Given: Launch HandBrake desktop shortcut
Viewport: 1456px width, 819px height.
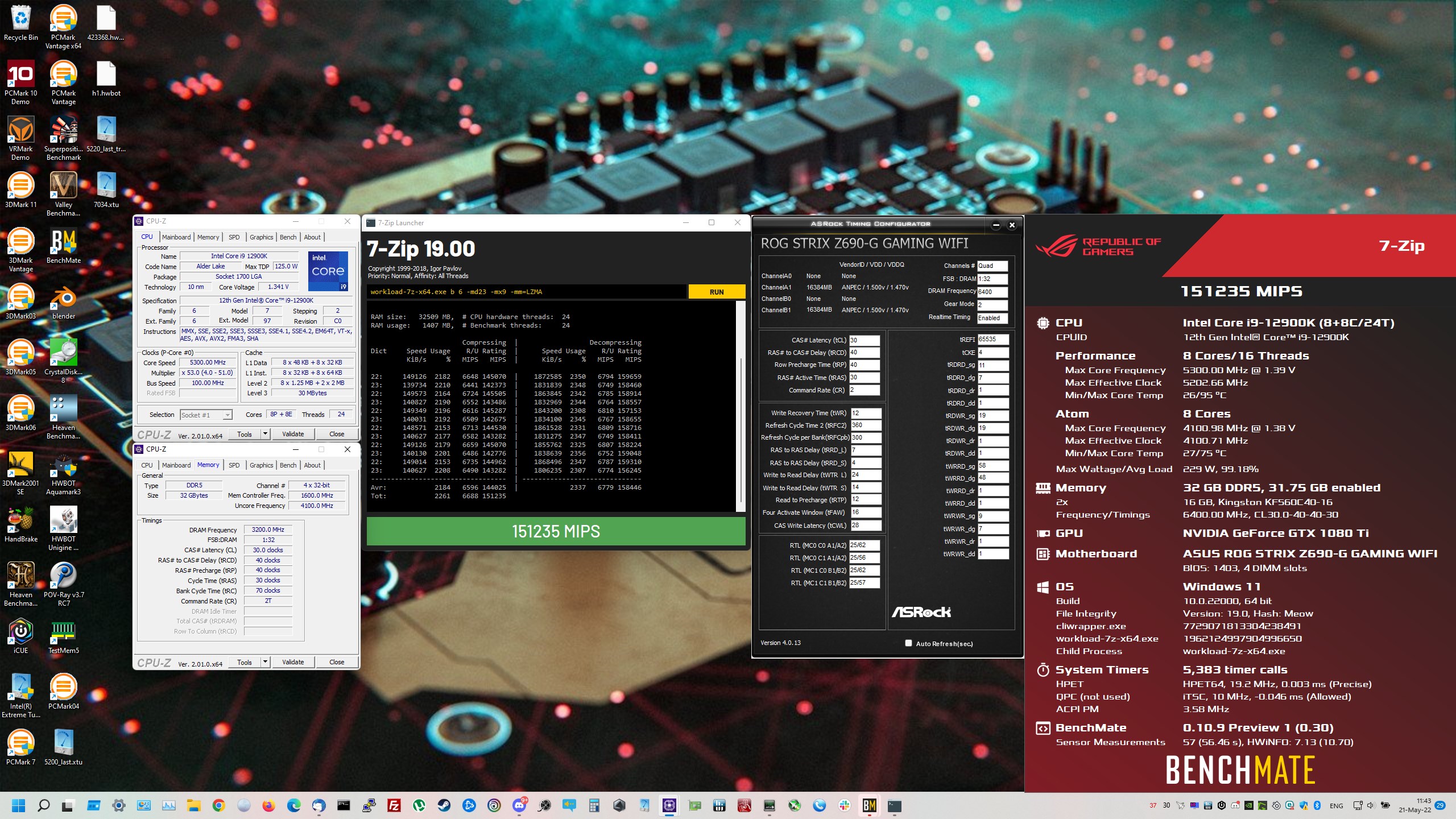Looking at the screenshot, I should click(x=21, y=525).
